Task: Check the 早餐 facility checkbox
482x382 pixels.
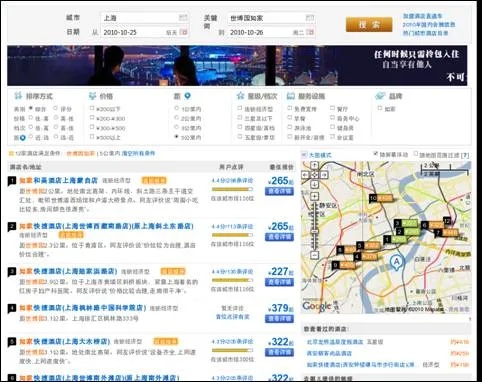Action: click(289, 118)
